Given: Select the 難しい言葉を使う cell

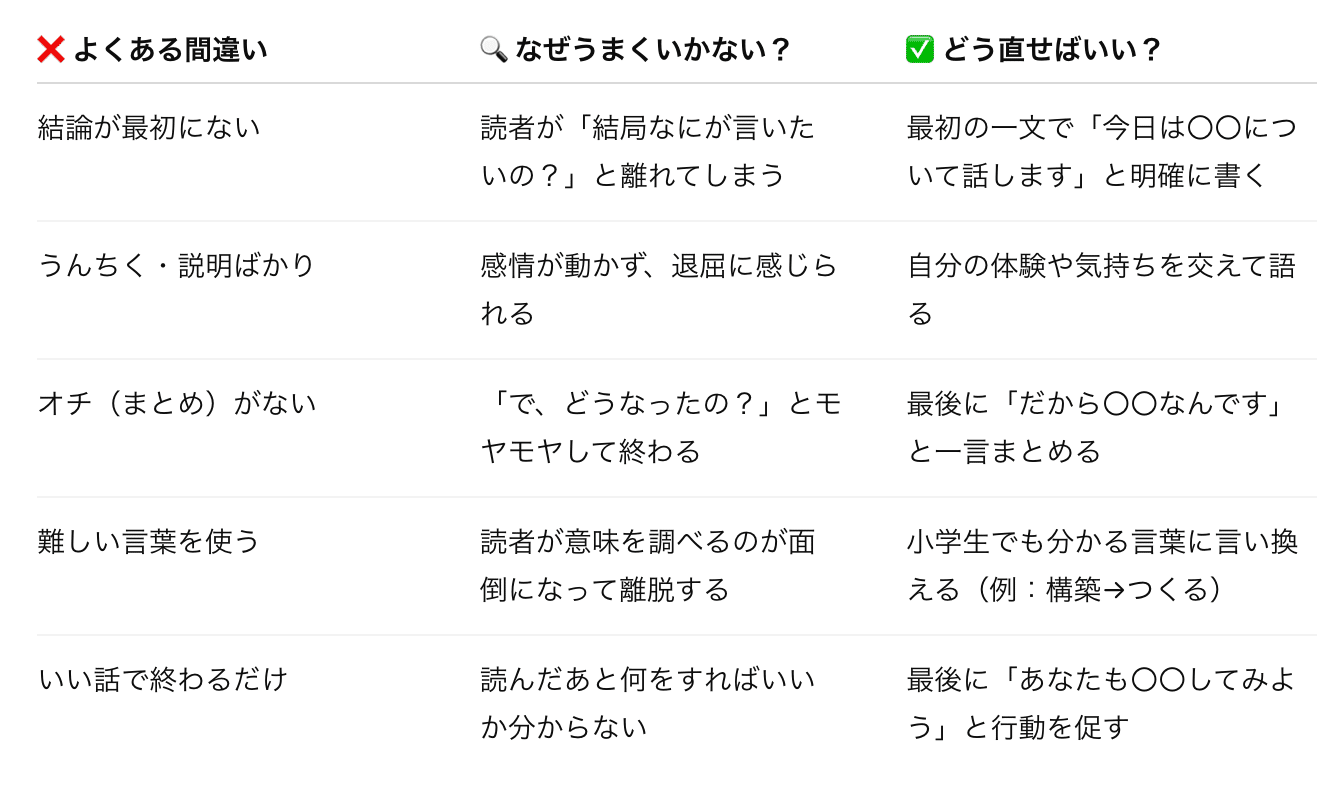Looking at the screenshot, I should (149, 542).
